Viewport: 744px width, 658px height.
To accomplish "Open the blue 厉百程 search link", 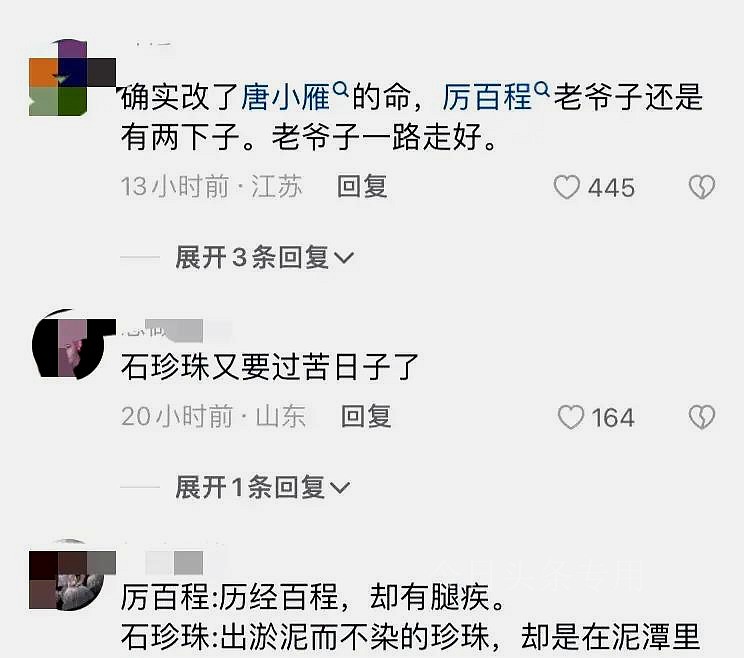I will coord(487,97).
